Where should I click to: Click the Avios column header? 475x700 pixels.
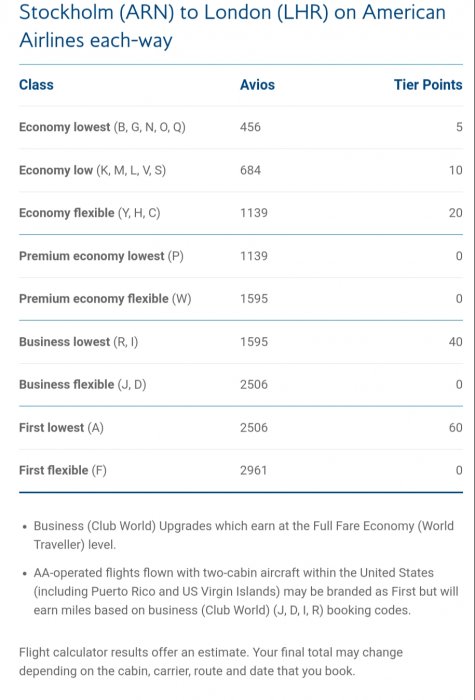click(257, 85)
